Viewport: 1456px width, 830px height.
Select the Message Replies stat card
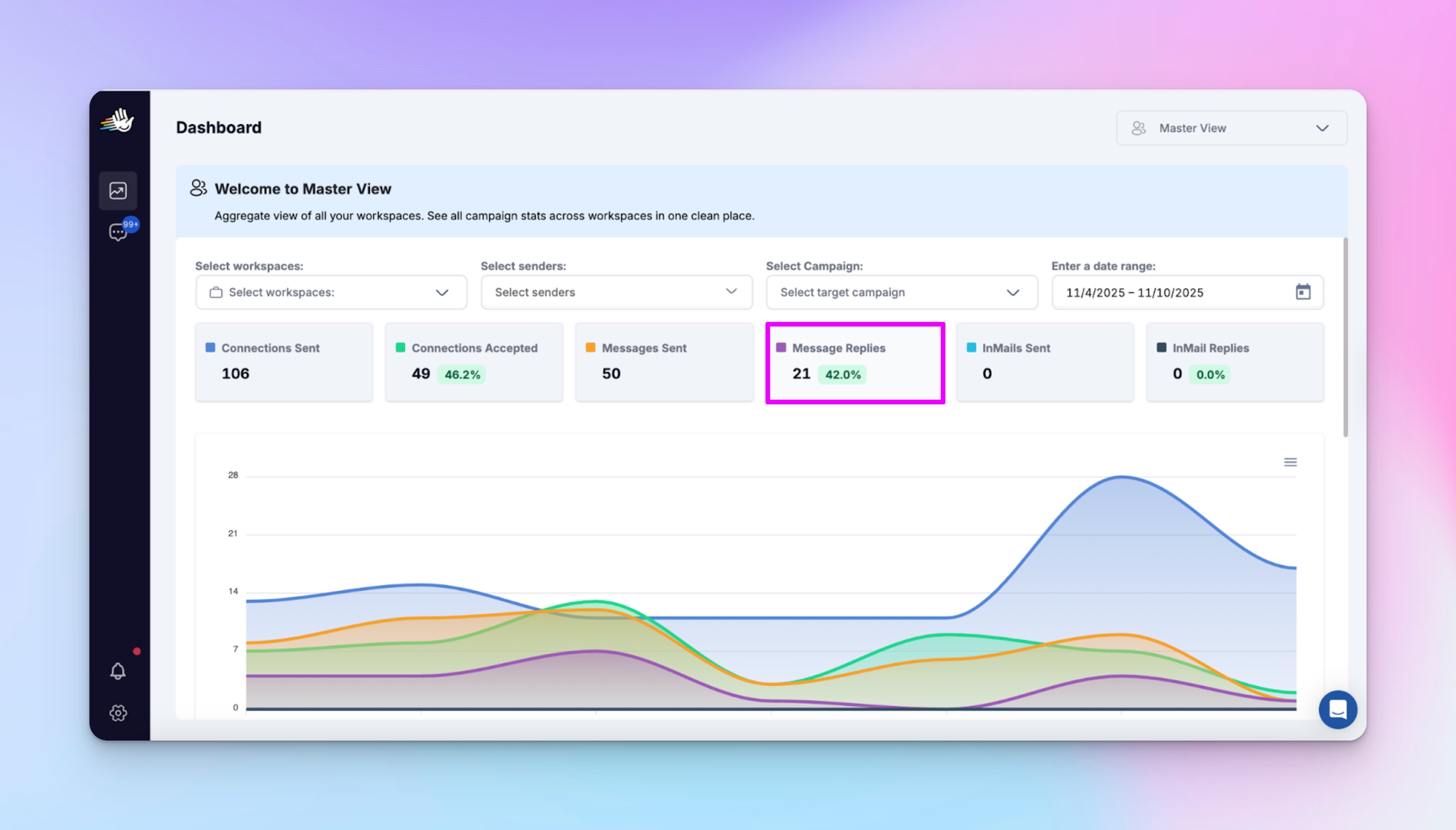coord(855,363)
